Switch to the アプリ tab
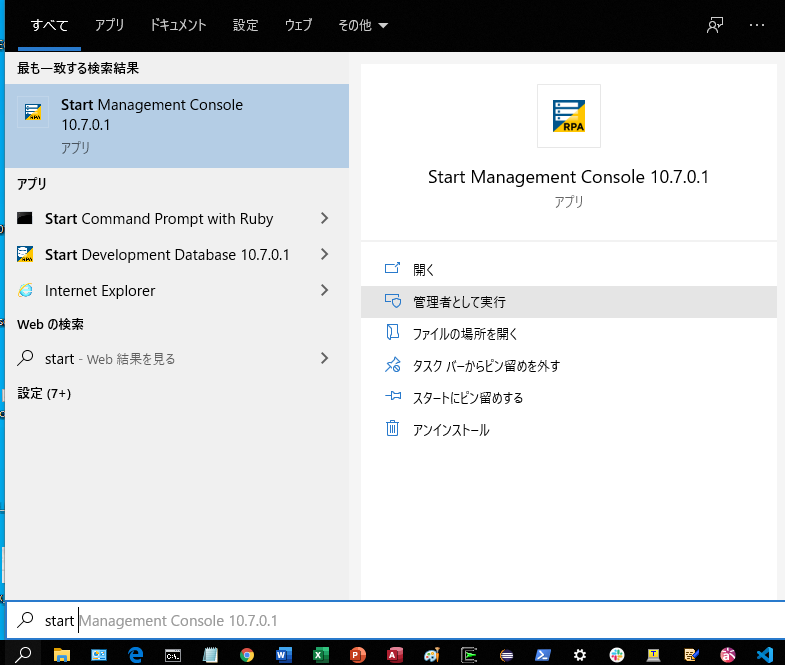The image size is (785, 665). [x=109, y=25]
